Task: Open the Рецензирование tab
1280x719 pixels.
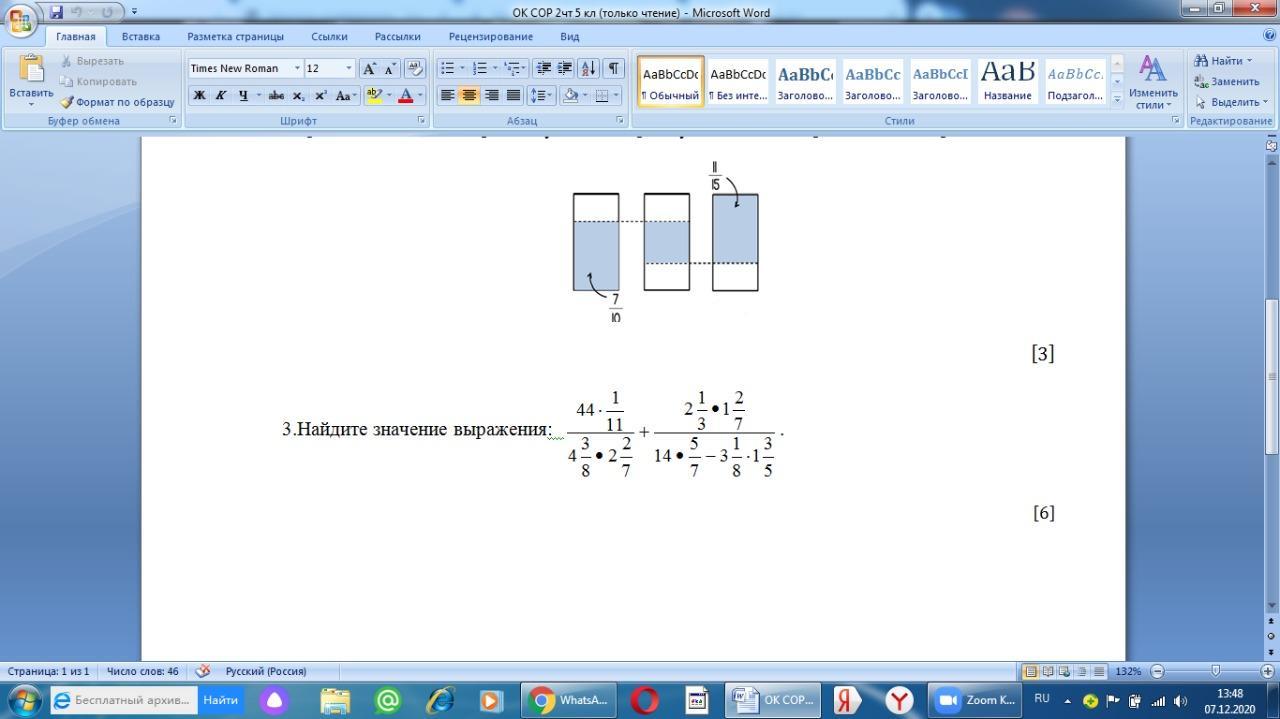Action: (x=490, y=36)
